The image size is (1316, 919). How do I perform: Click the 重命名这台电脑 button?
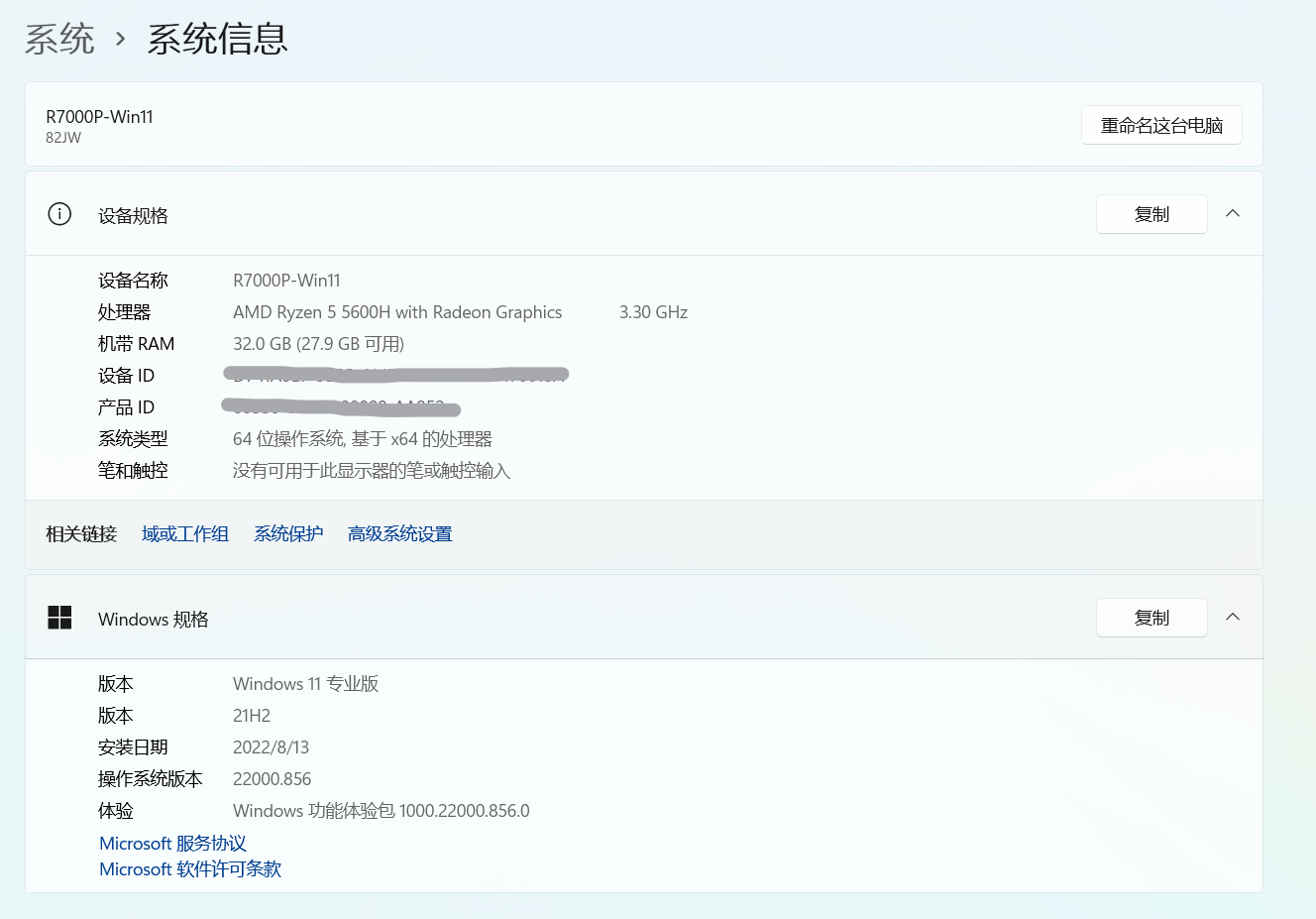[x=1160, y=125]
